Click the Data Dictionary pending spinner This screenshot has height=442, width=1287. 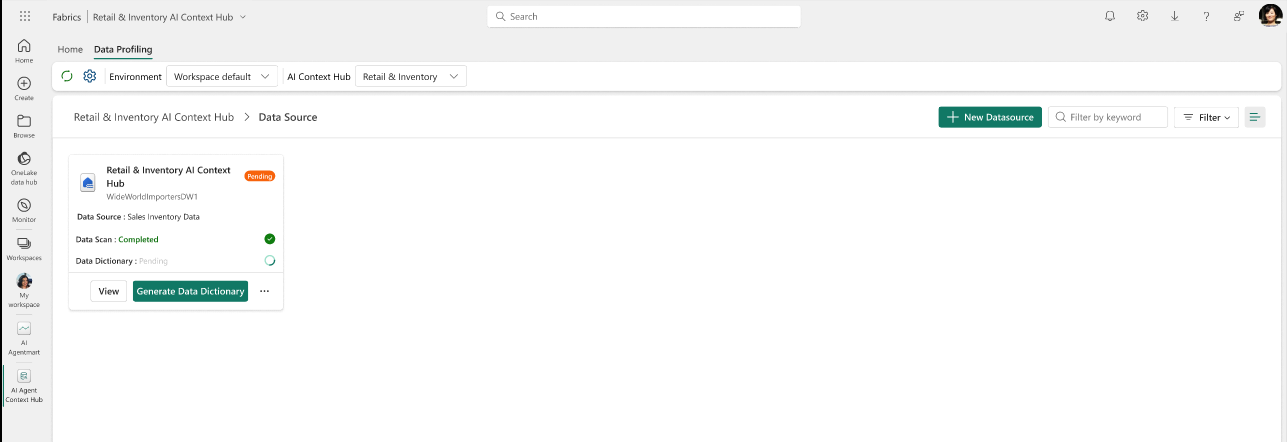[270, 261]
